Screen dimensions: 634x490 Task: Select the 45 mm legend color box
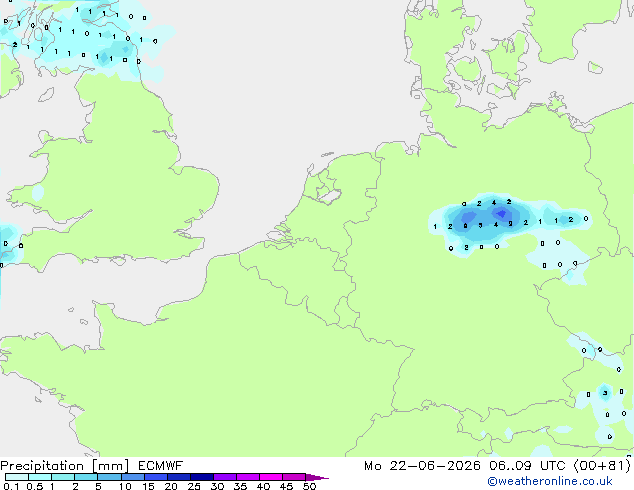coord(294,477)
